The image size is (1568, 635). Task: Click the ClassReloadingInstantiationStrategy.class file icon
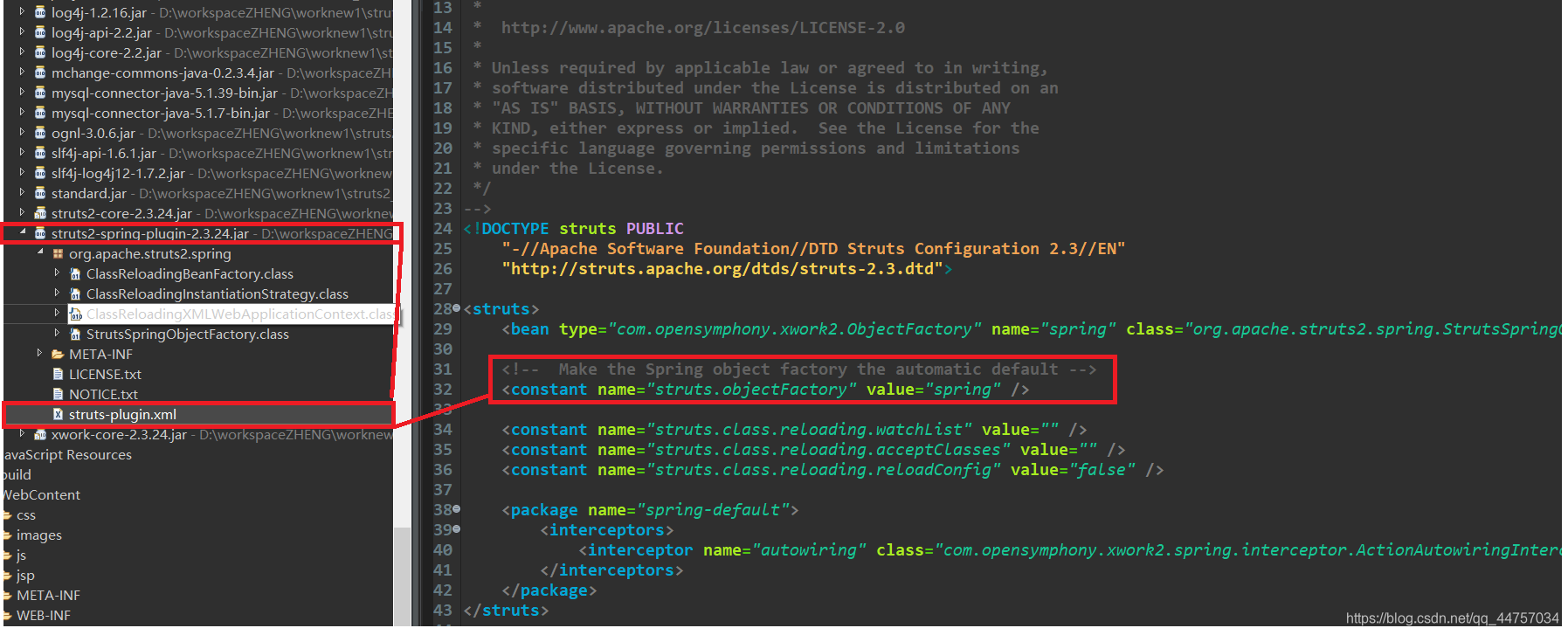click(75, 294)
